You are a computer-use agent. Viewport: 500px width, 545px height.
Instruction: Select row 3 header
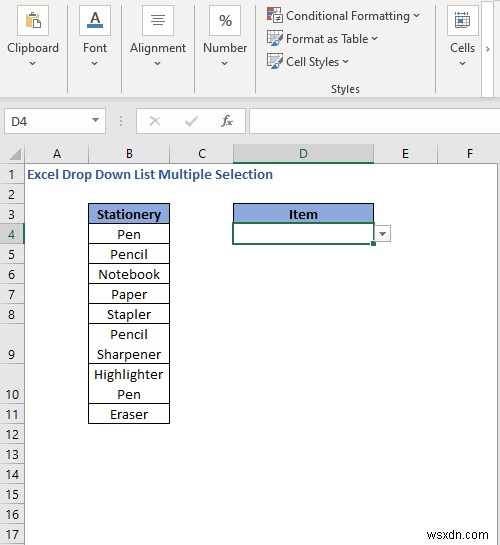pos(12,214)
